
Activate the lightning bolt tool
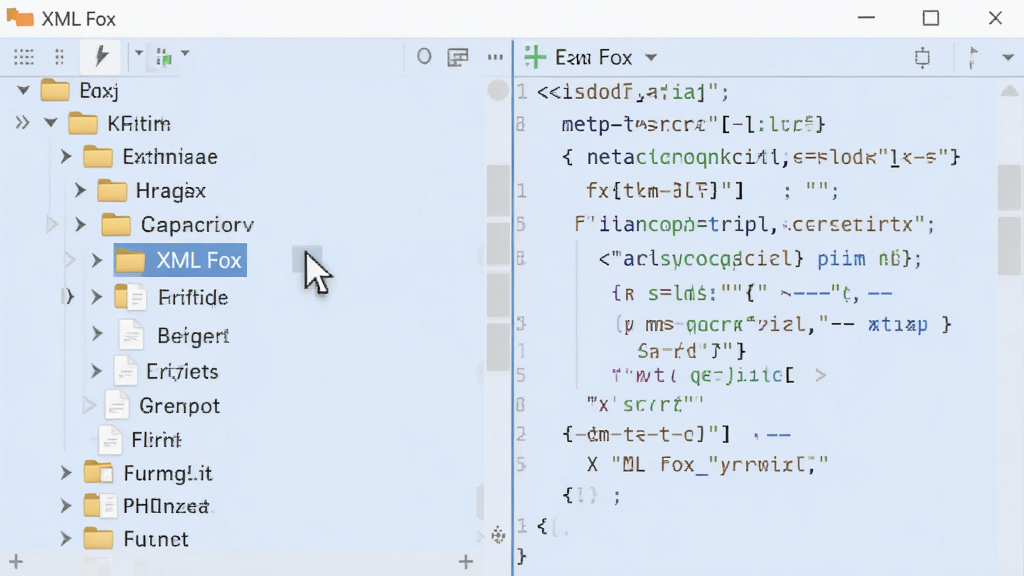pyautogui.click(x=100, y=56)
